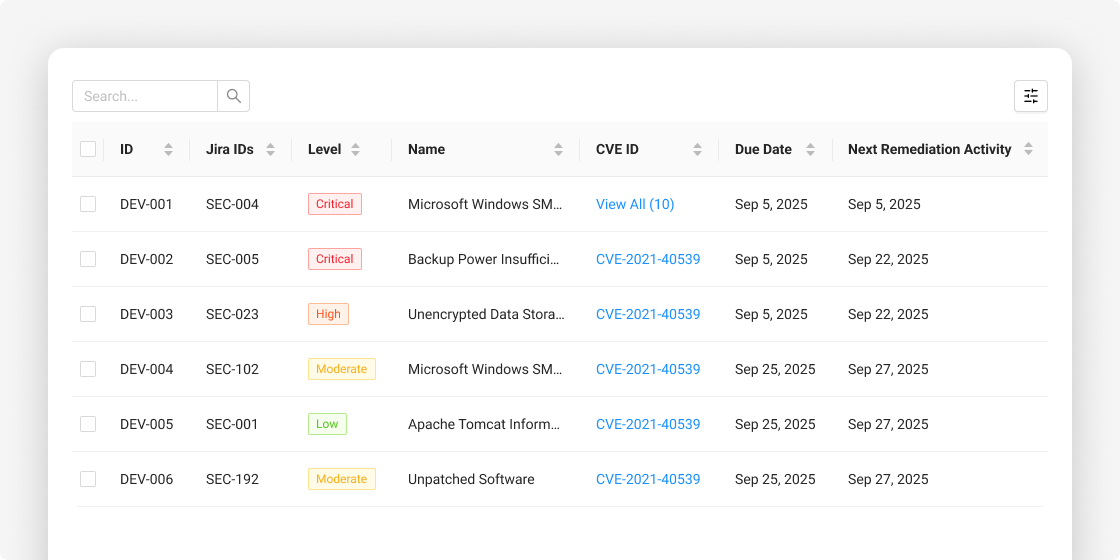
Task: Check the DEV-004 row checkbox
Action: [x=88, y=369]
